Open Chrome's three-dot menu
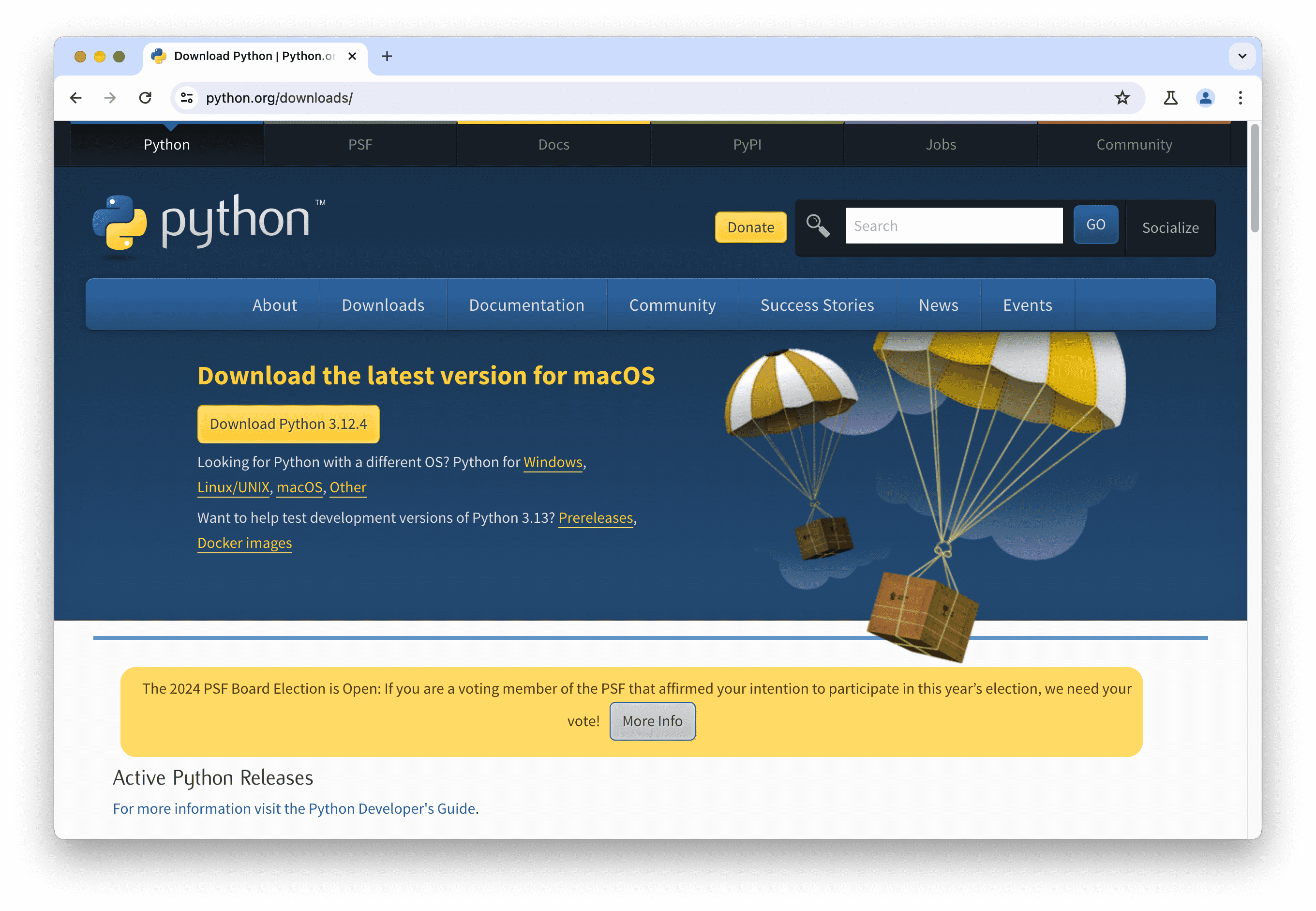Viewport: 1316px width, 911px height. click(x=1240, y=98)
